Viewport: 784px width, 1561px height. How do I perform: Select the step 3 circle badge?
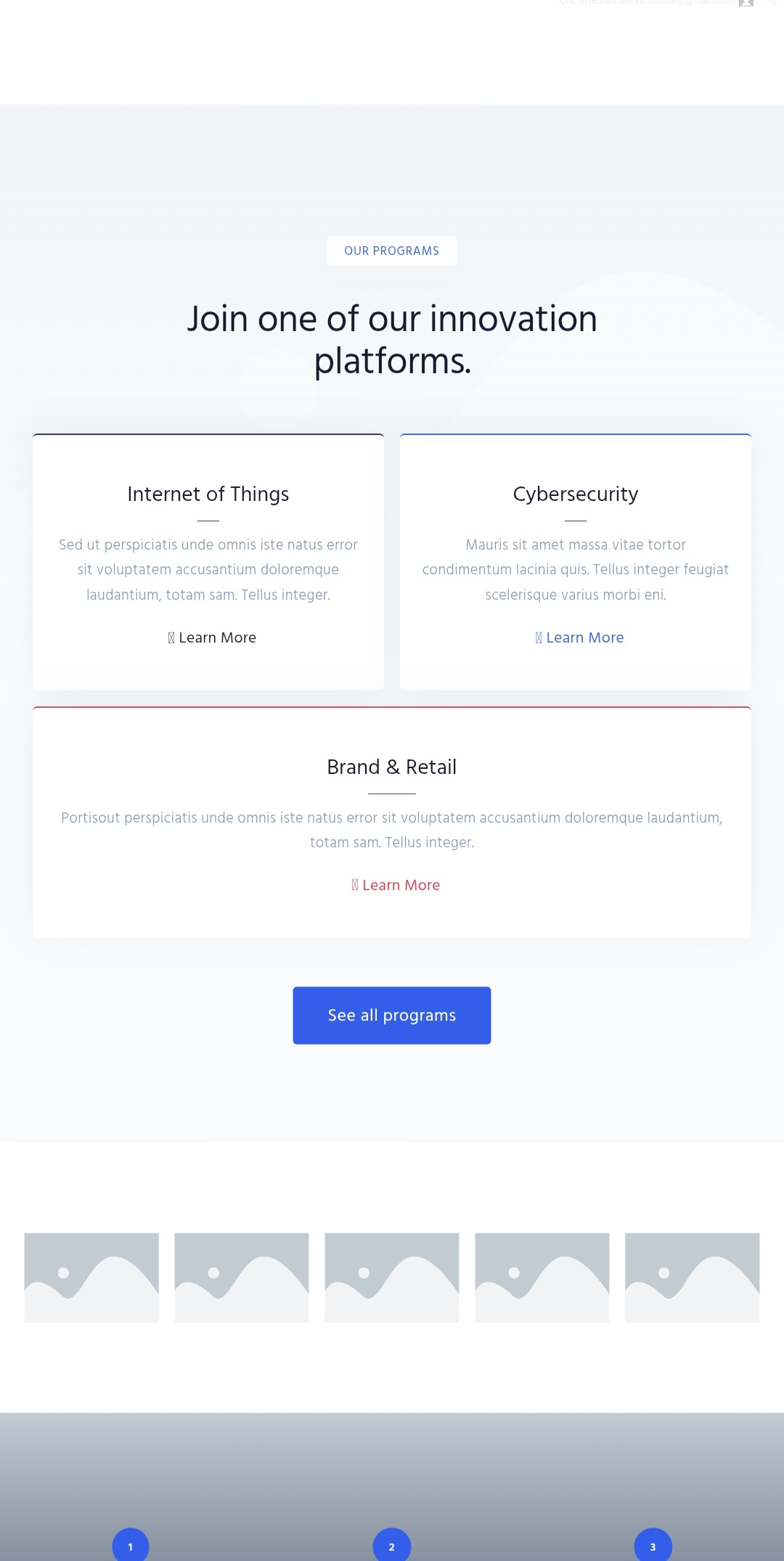point(653,1546)
